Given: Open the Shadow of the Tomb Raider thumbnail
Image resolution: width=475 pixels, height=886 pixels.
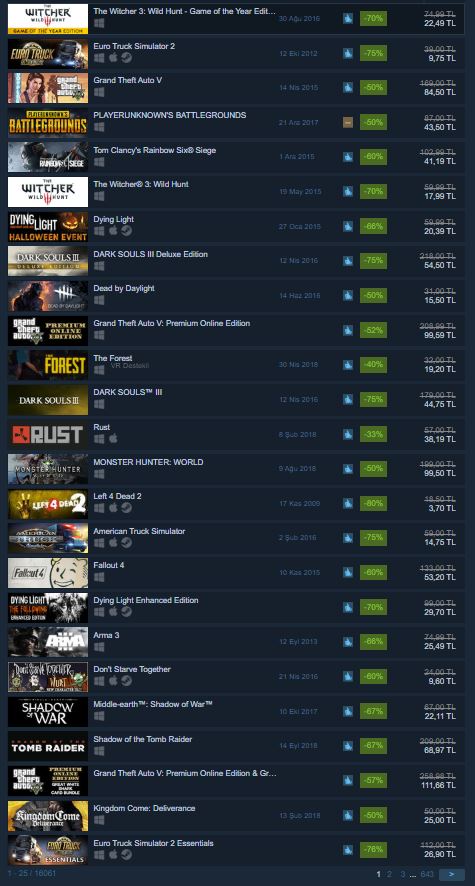Looking at the screenshot, I should (48, 746).
